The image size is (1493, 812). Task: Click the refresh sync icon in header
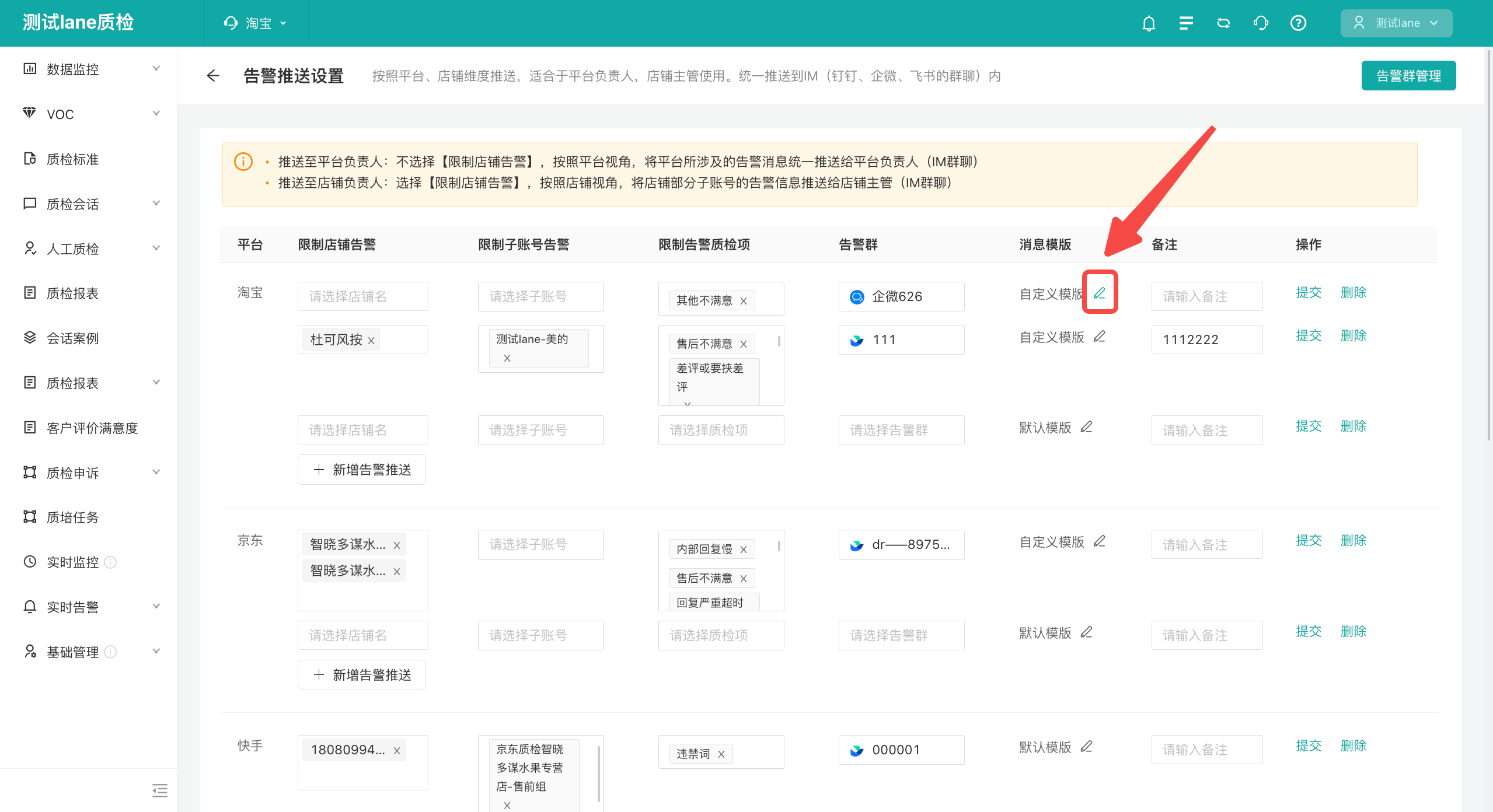pos(1223,23)
